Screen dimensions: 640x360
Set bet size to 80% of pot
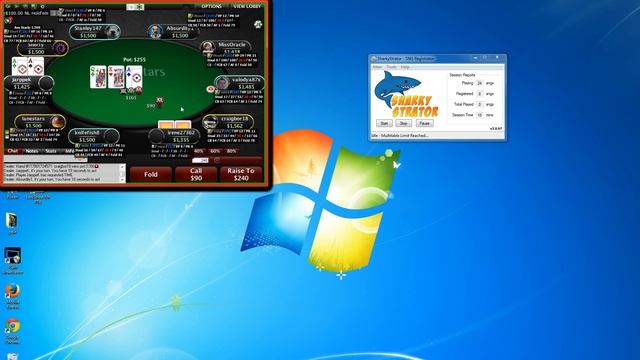pos(231,151)
